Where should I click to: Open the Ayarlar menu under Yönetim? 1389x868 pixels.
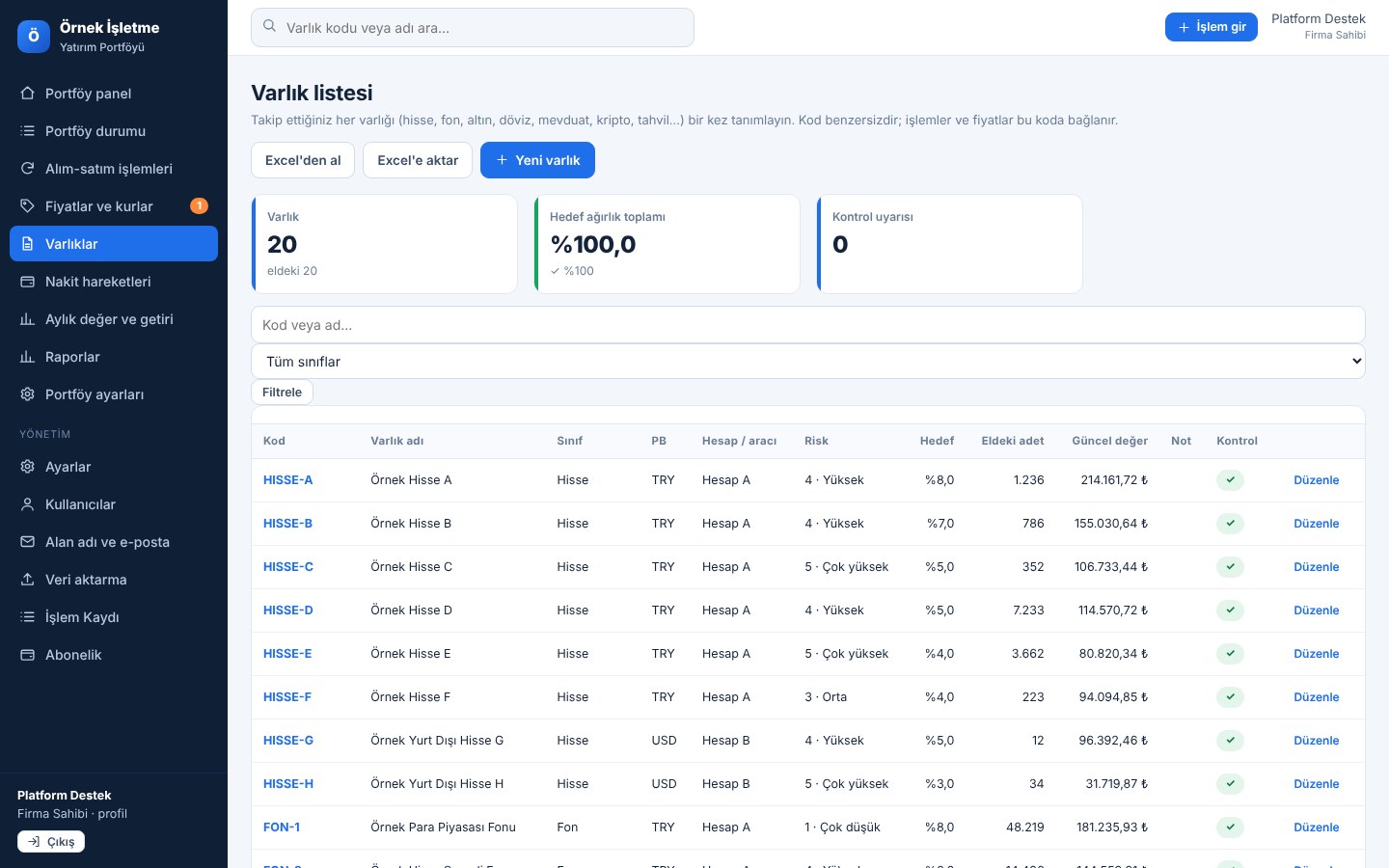pyautogui.click(x=114, y=467)
